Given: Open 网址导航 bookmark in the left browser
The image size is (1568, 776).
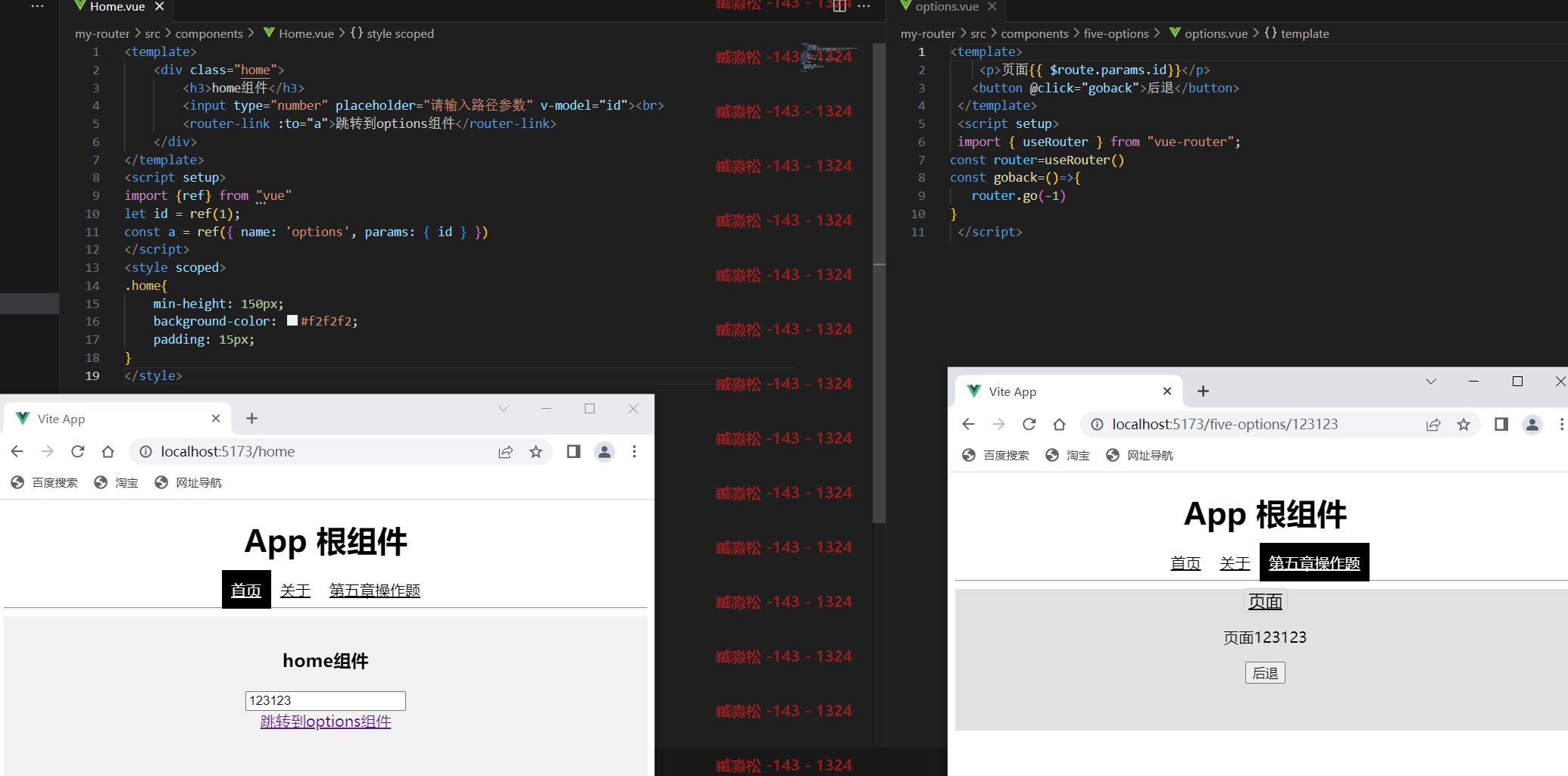Looking at the screenshot, I should click(x=188, y=483).
